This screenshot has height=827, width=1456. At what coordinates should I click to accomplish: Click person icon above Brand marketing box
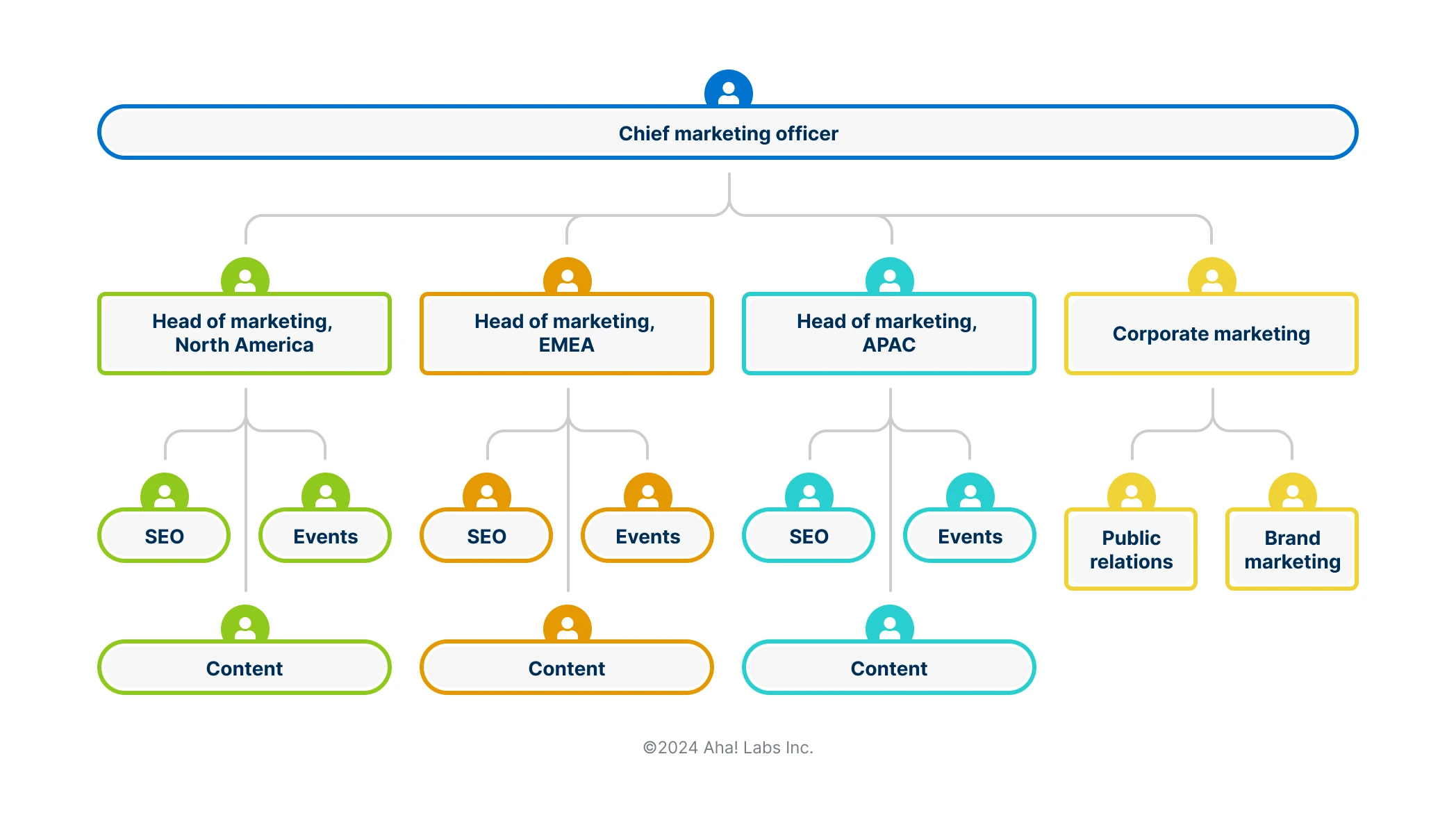coord(1292,492)
